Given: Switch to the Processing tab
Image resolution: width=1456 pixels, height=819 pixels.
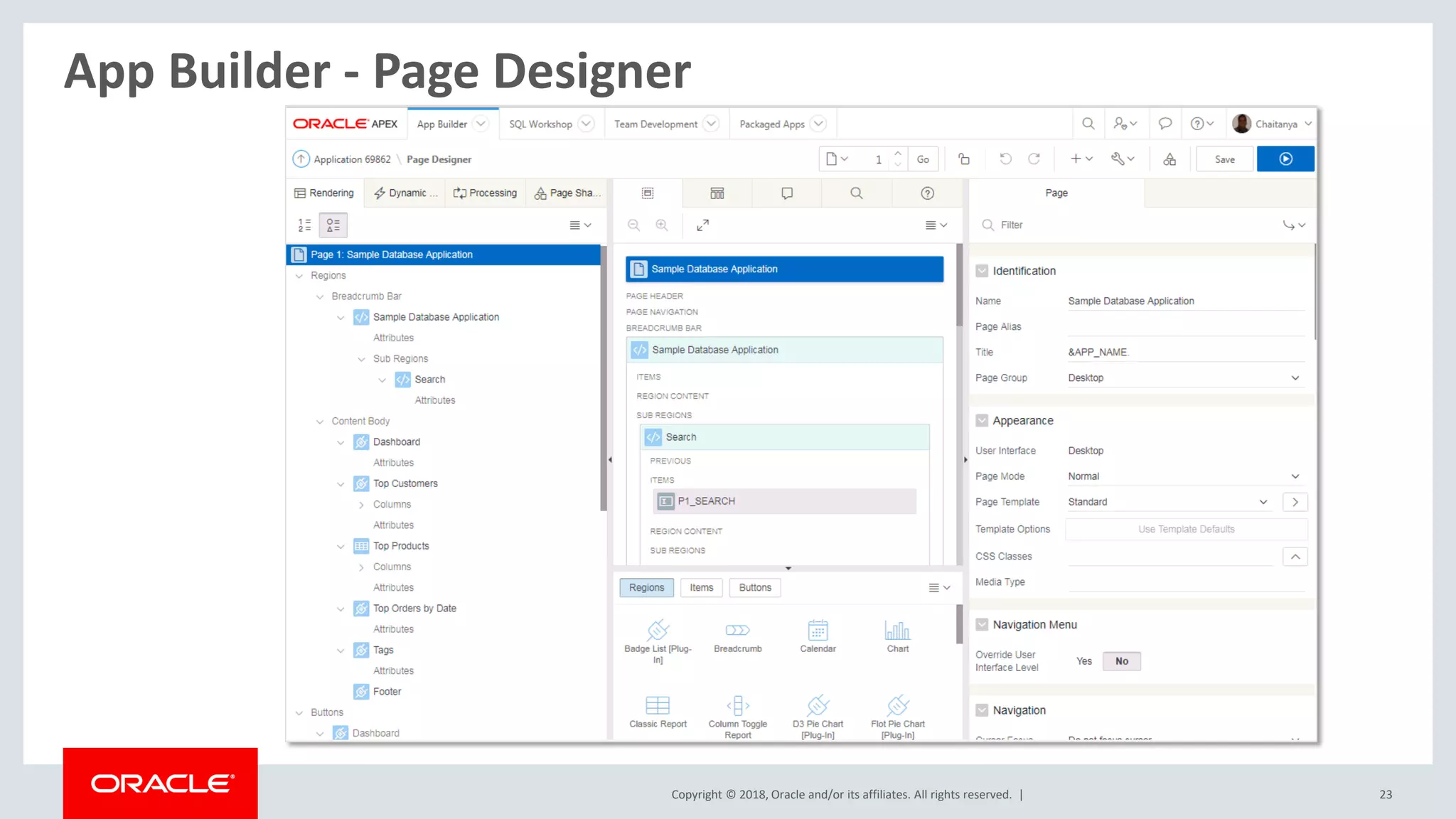Looking at the screenshot, I should pyautogui.click(x=486, y=193).
